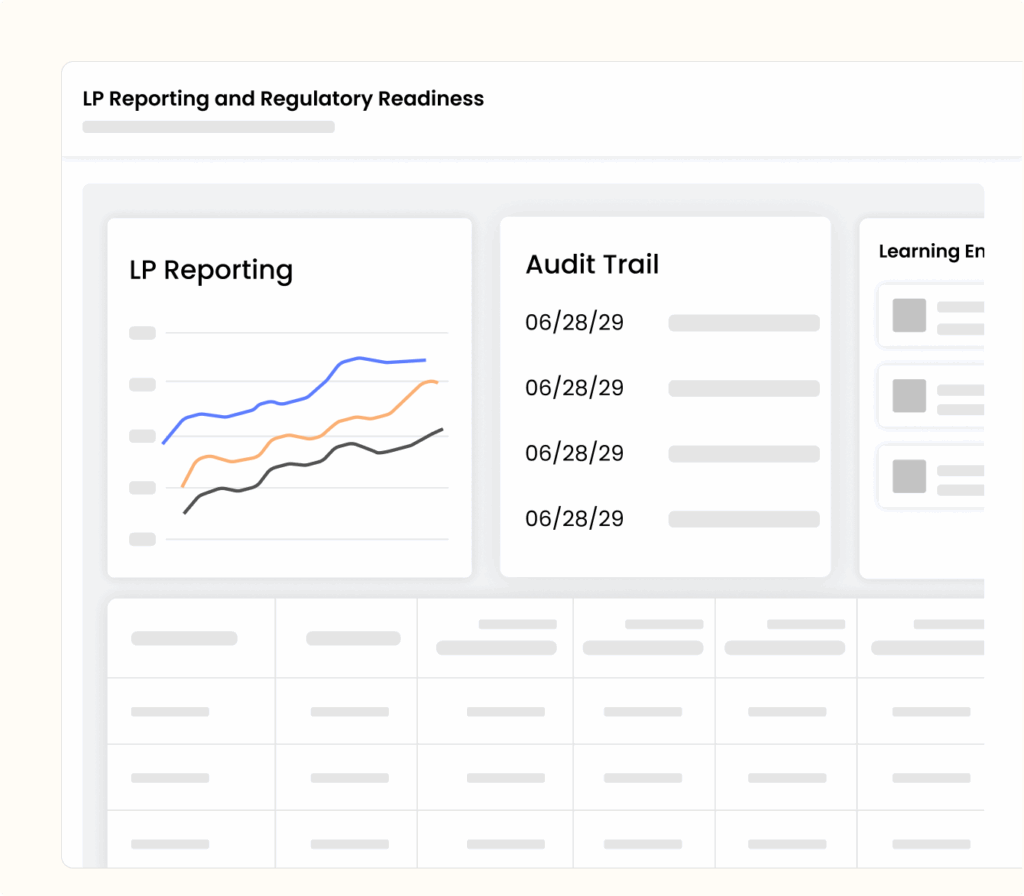Image resolution: width=1024 pixels, height=896 pixels.
Task: Click the placeholder bar beside the first audit date
Action: pyautogui.click(x=743, y=323)
